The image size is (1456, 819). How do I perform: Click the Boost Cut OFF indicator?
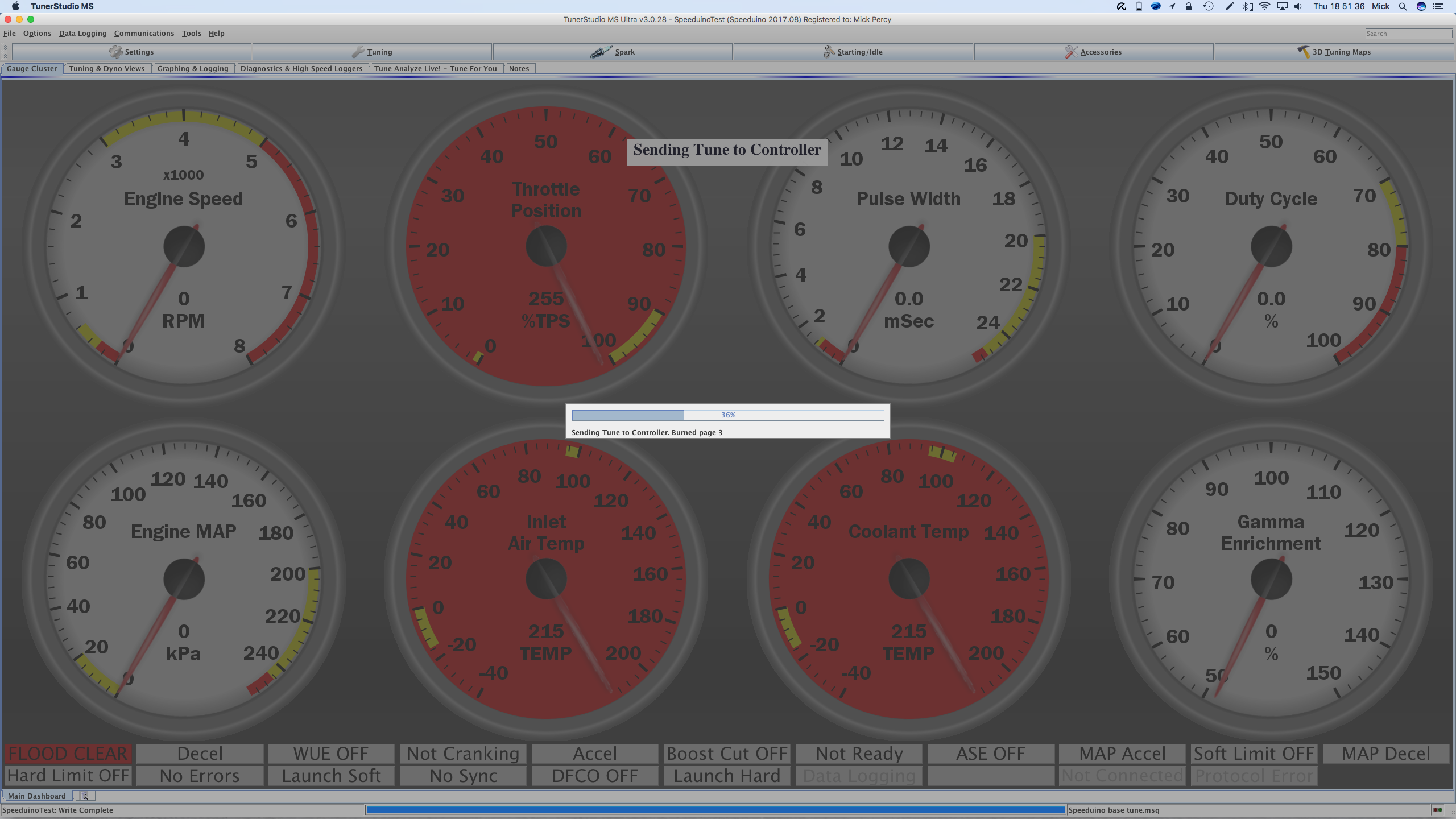tap(727, 754)
